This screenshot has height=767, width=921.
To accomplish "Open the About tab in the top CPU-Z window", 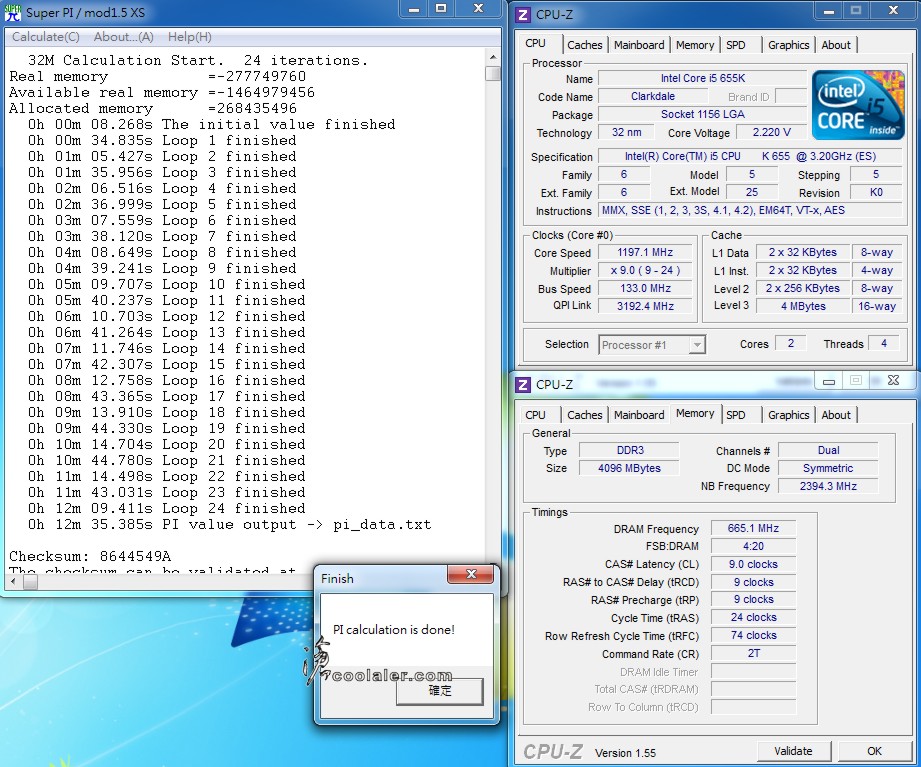I will (836, 45).
